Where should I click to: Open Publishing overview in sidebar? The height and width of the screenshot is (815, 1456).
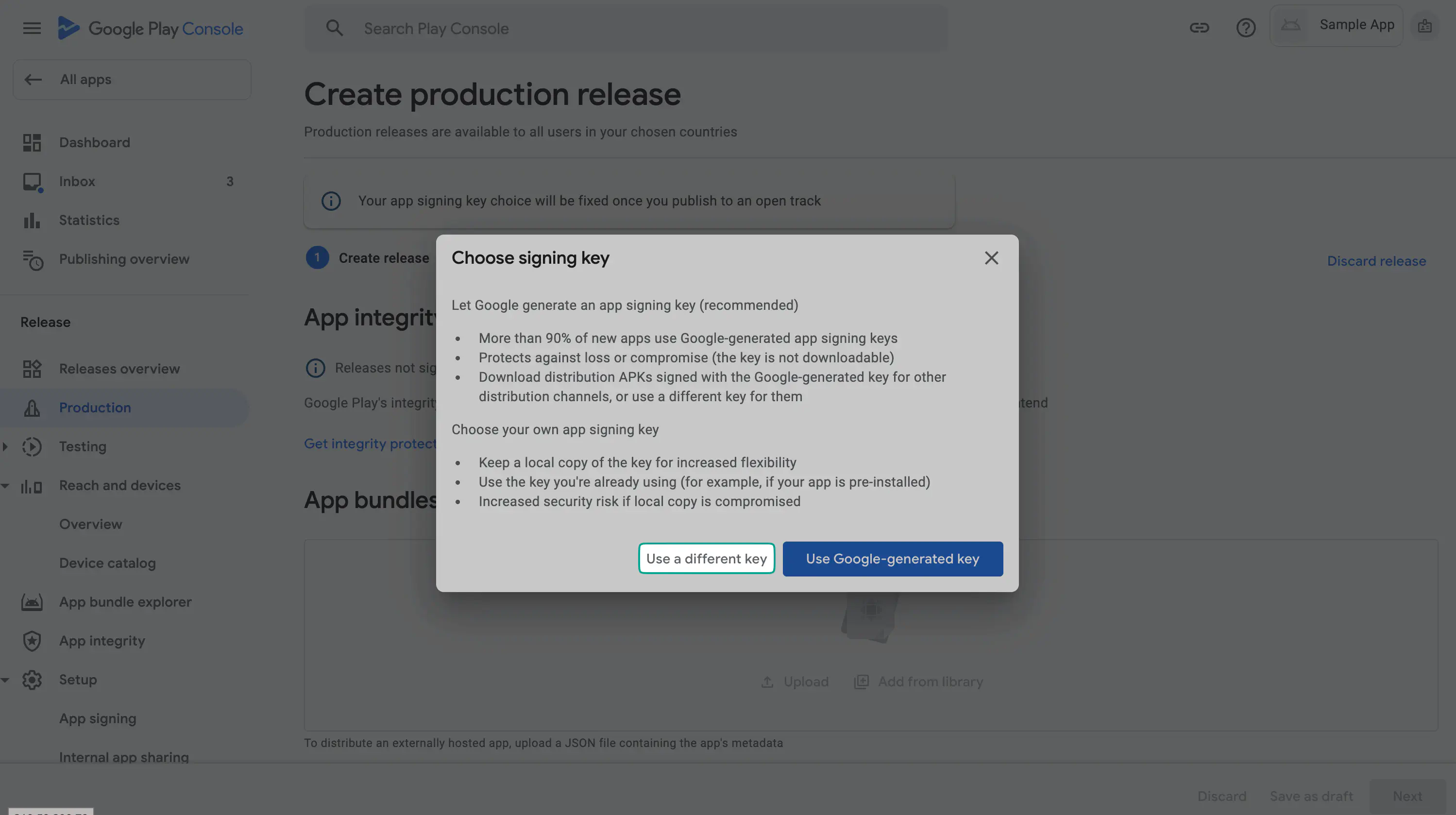[124, 259]
